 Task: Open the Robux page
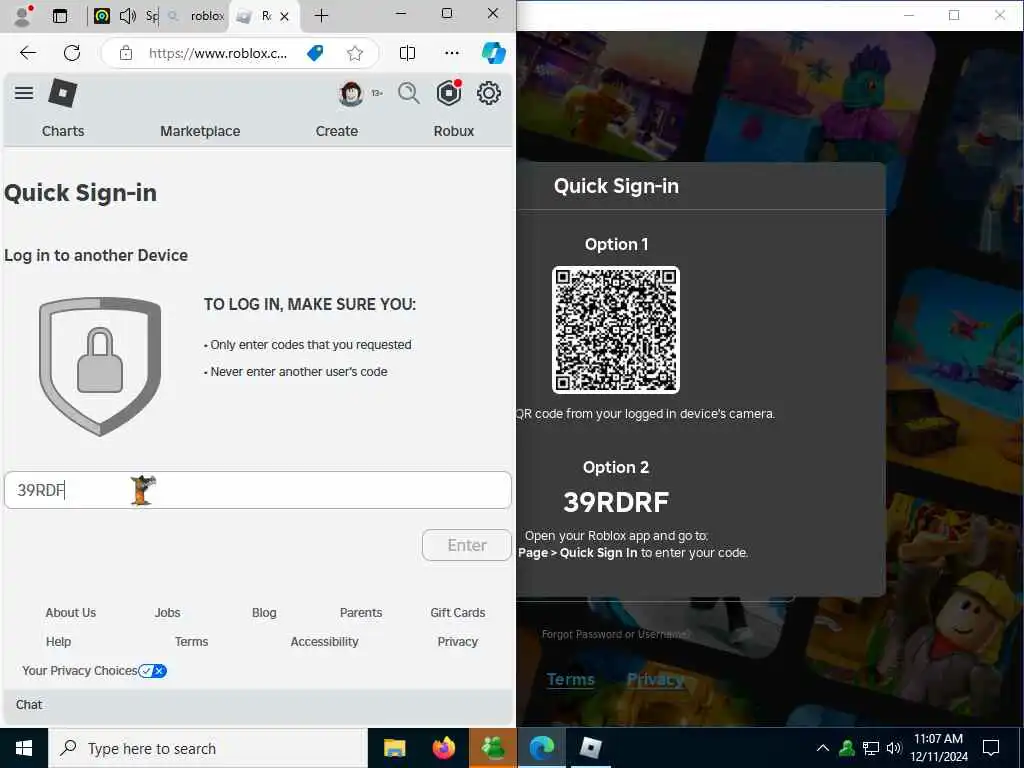453,131
